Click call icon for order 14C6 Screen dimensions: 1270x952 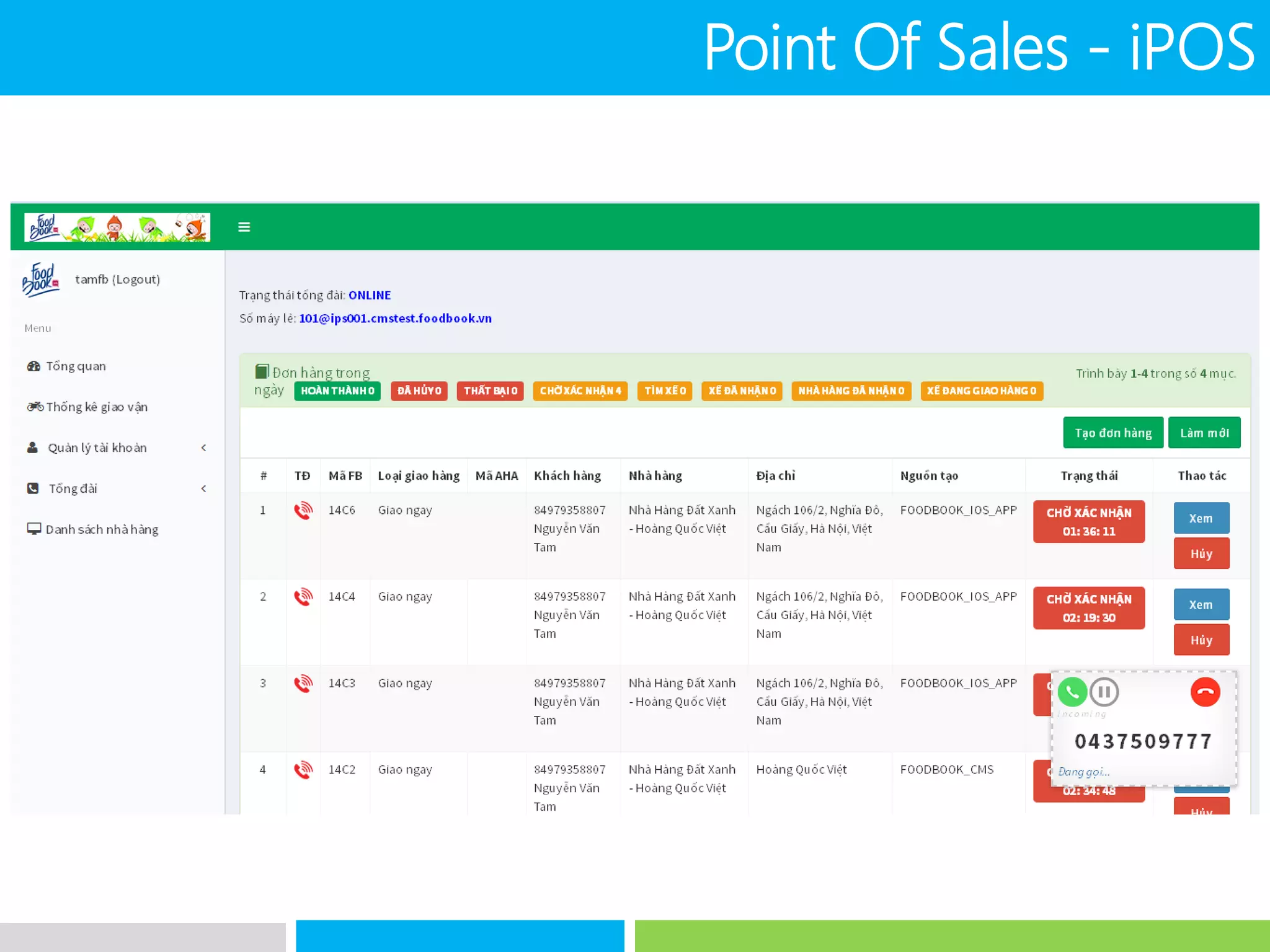coord(303,511)
